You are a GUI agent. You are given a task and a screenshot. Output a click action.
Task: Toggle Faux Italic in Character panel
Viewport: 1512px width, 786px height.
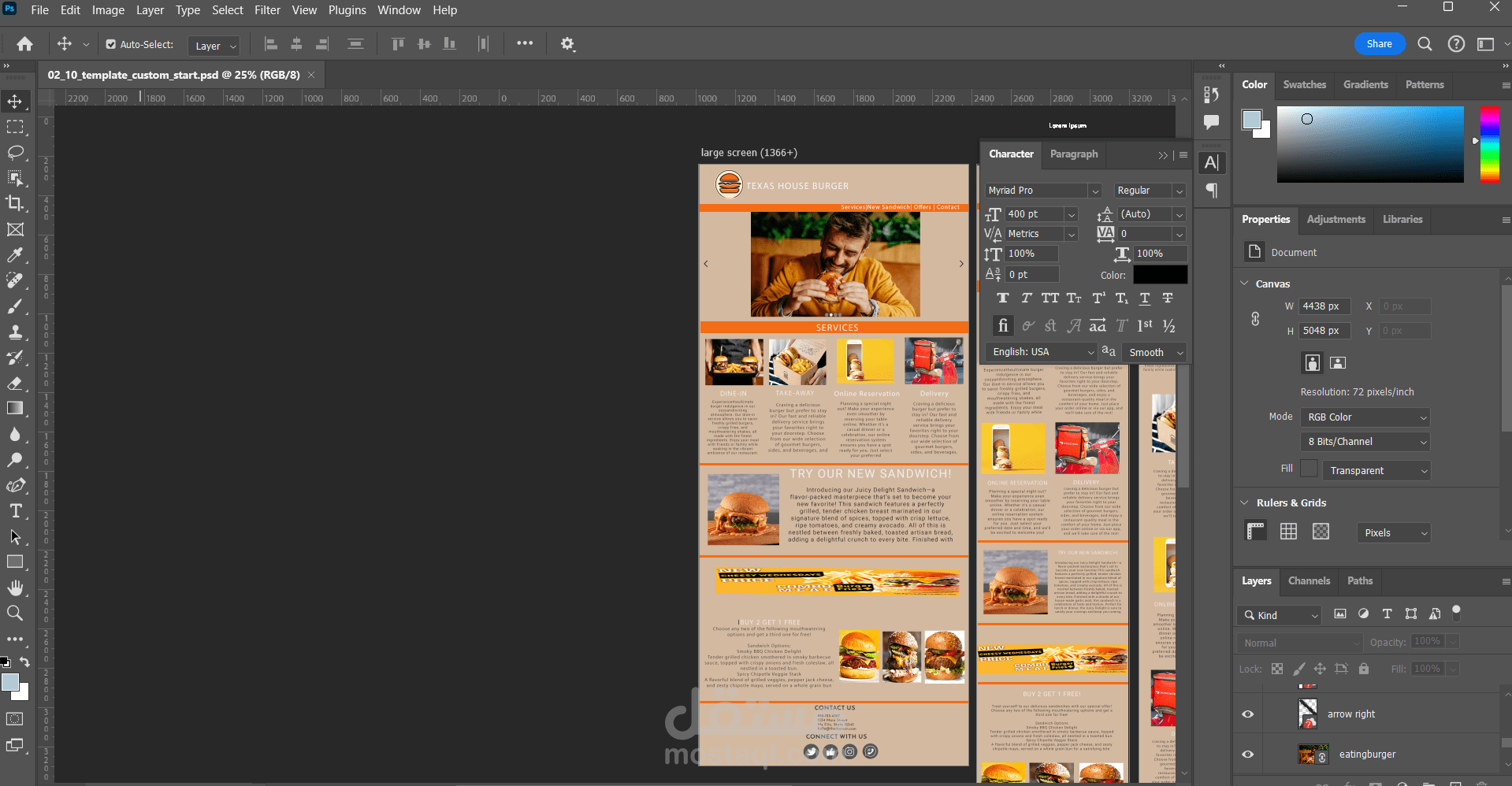[x=1026, y=298]
